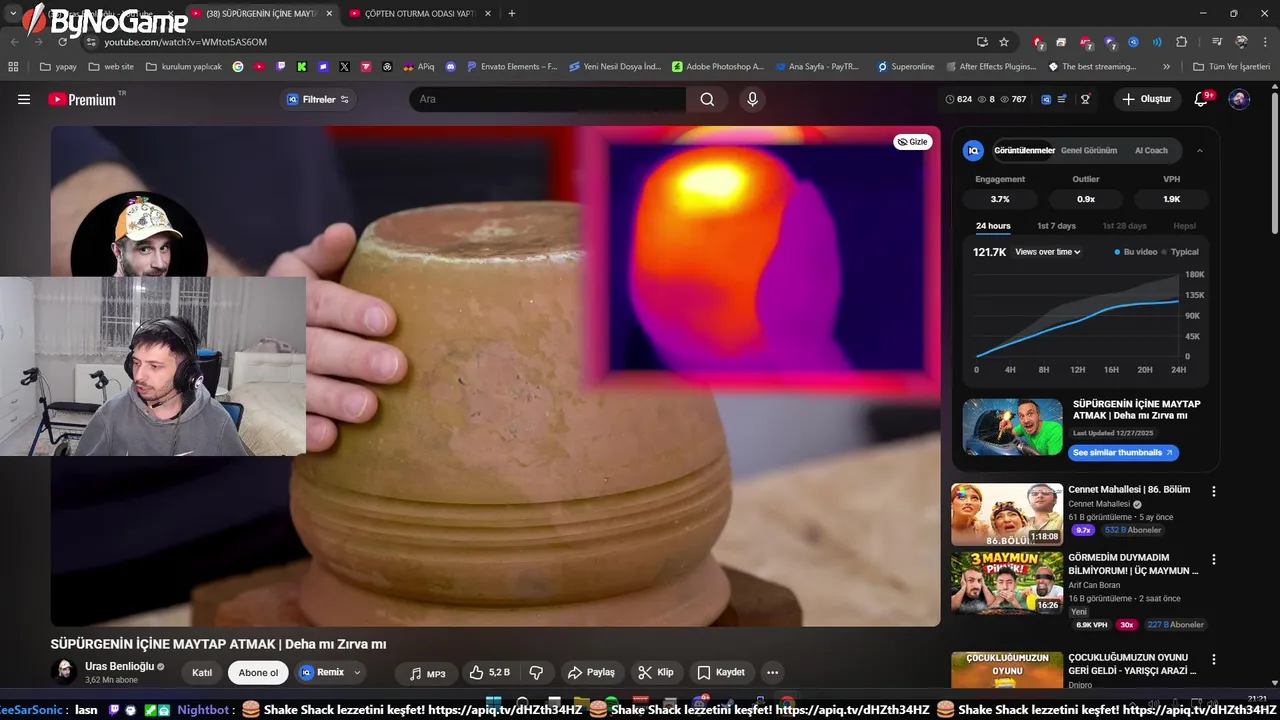Image resolution: width=1280 pixels, height=720 pixels.
Task: Select the Hepsi range tab
Action: pos(1184,226)
